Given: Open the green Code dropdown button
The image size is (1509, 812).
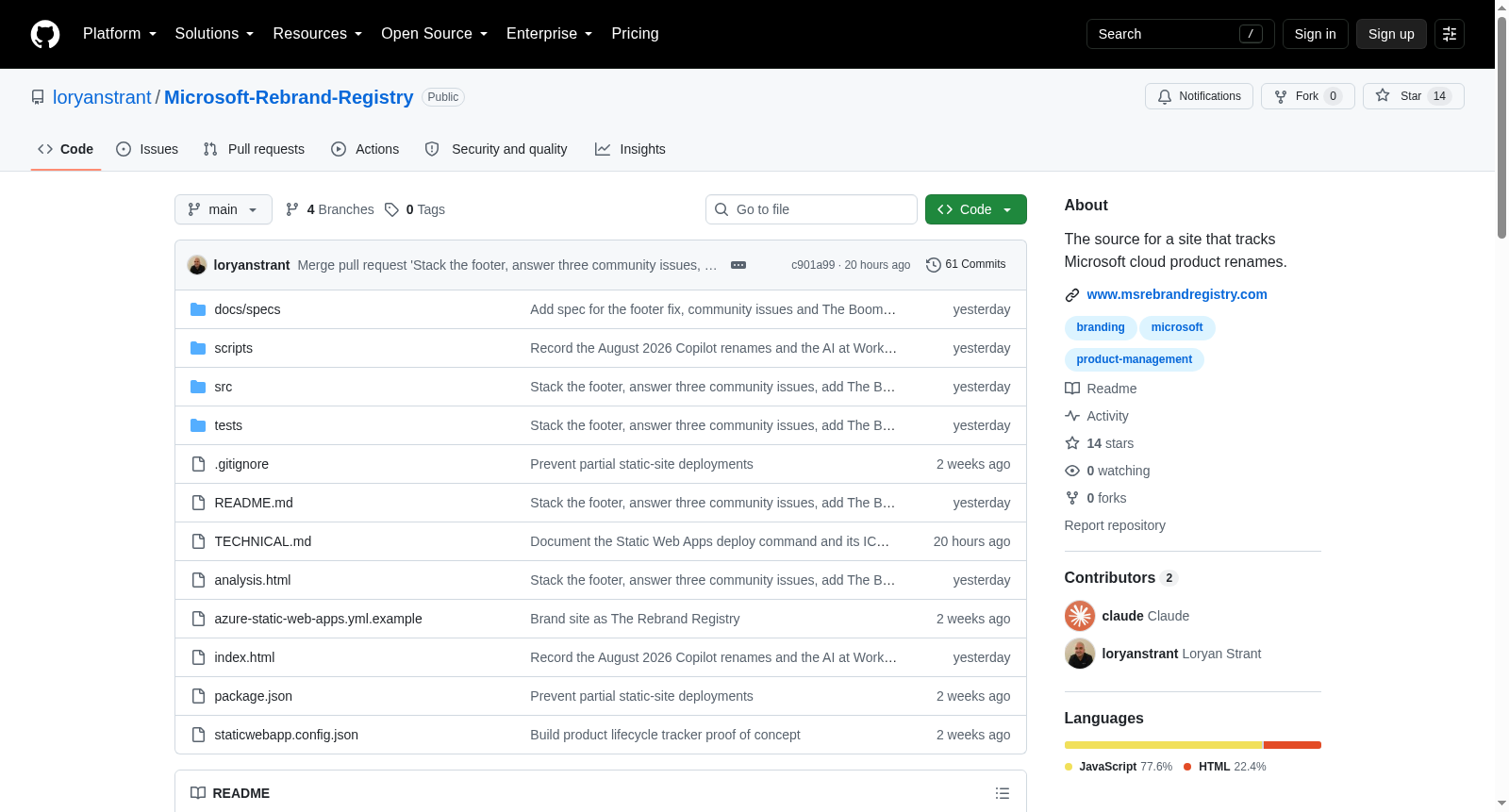Looking at the screenshot, I should 975,209.
